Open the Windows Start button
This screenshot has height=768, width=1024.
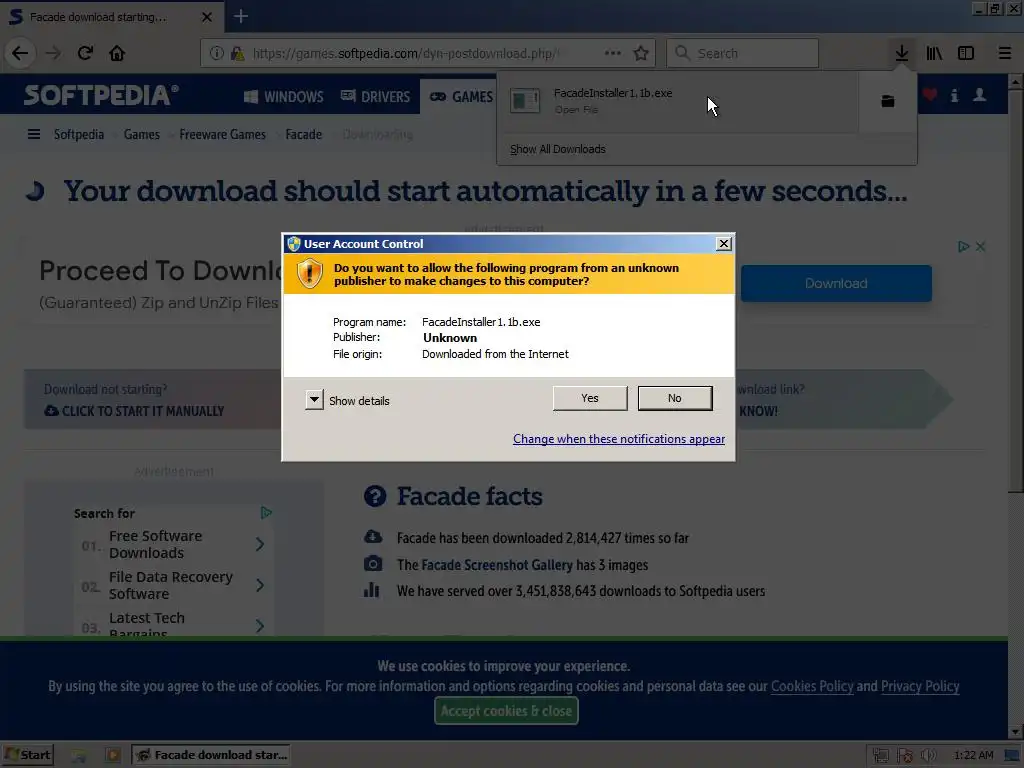[x=27, y=755]
